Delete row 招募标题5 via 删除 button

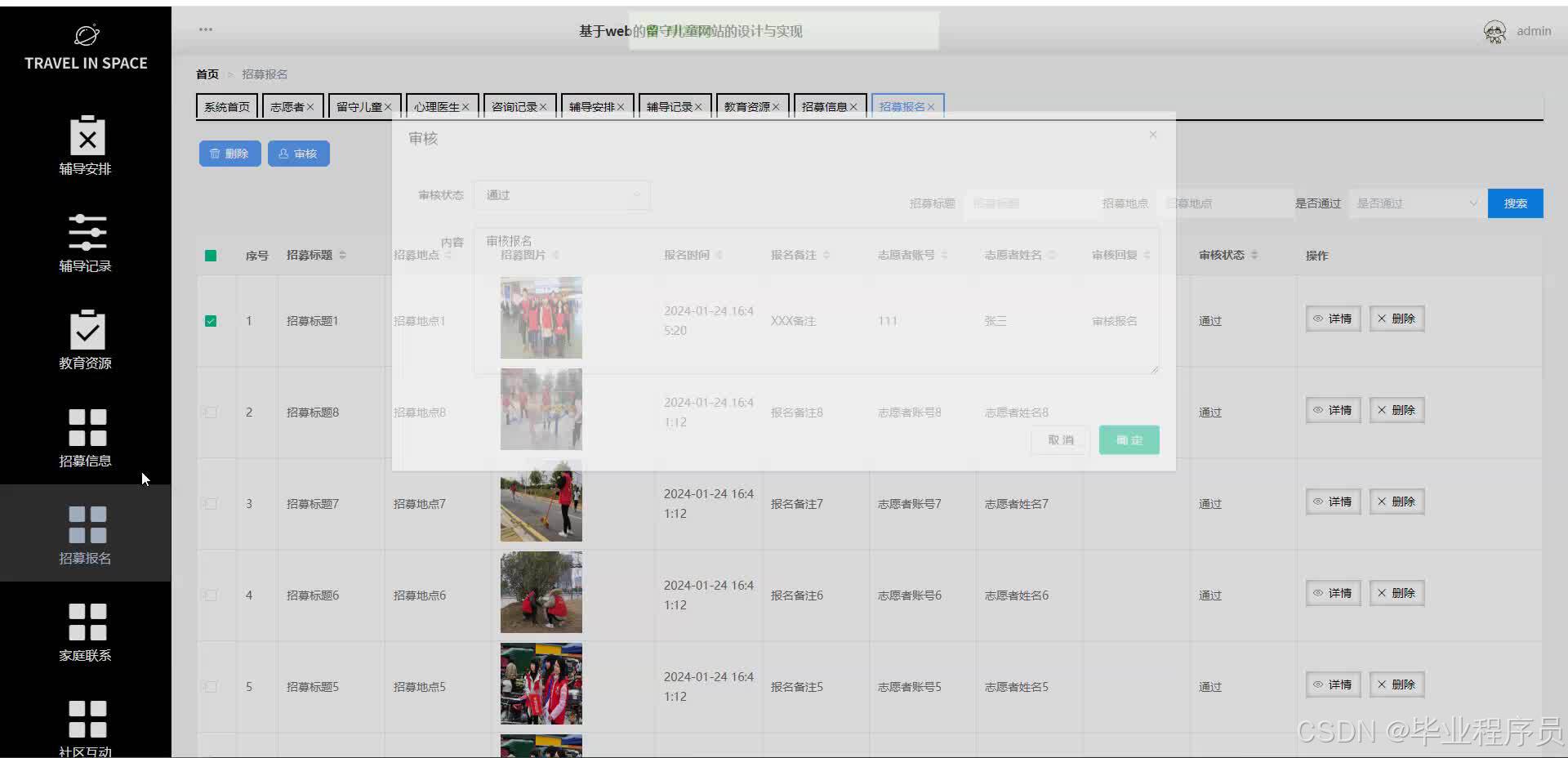(x=1396, y=684)
